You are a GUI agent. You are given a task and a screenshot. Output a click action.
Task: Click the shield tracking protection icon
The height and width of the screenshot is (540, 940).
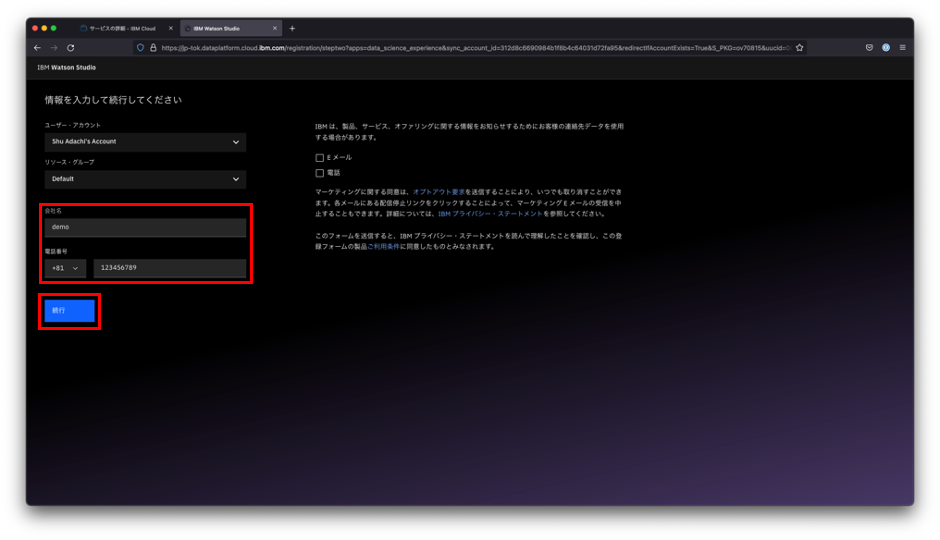[140, 48]
